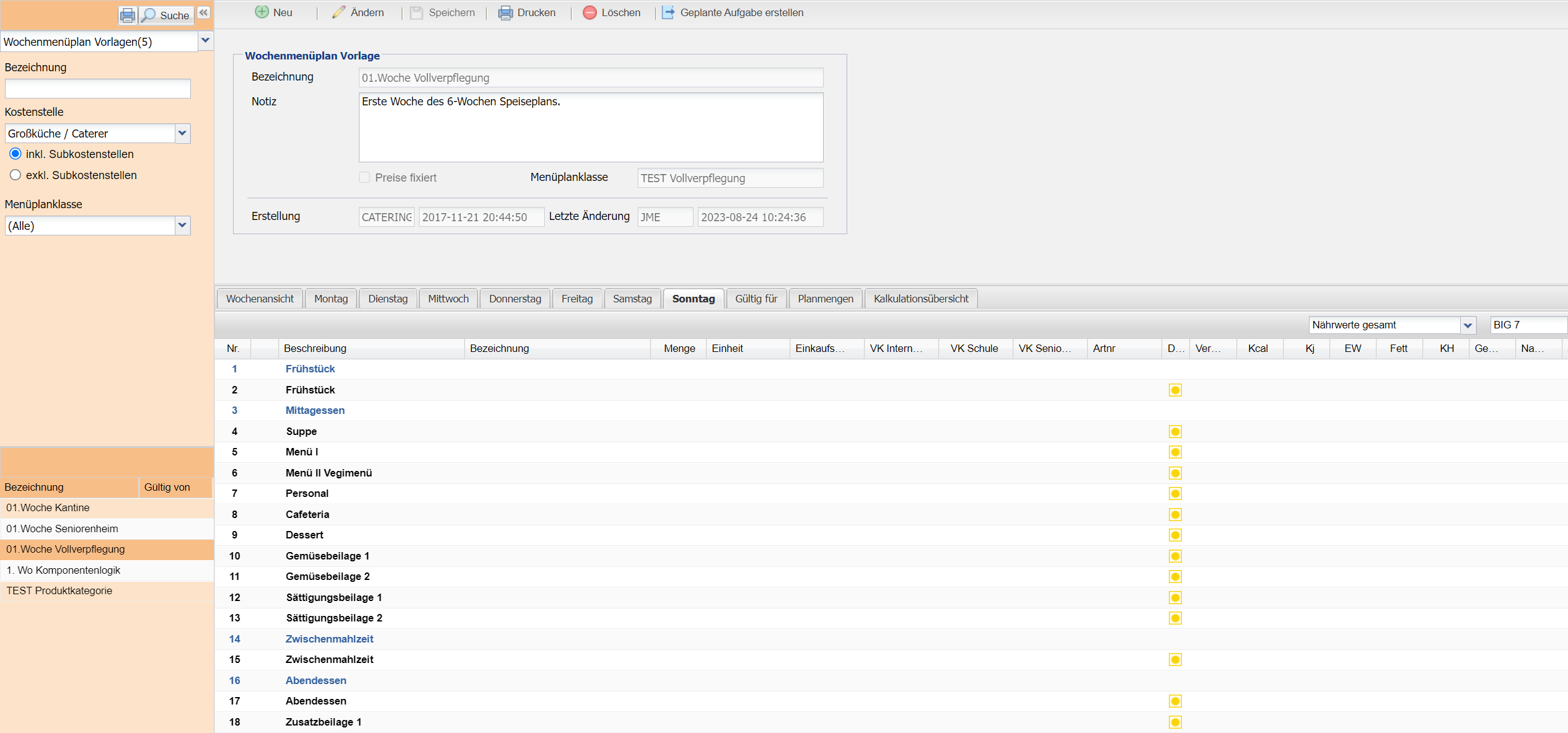Open the Nährwerte gesamt dropdown
Screen dimensions: 1568x733
pyautogui.click(x=1467, y=325)
